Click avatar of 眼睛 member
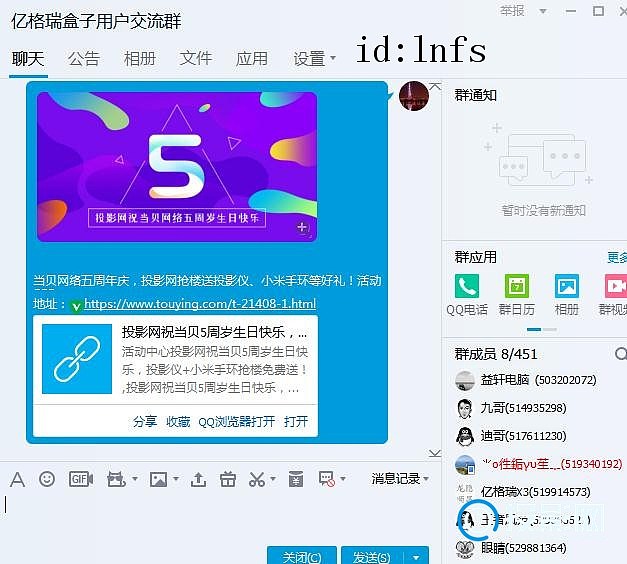 465,548
